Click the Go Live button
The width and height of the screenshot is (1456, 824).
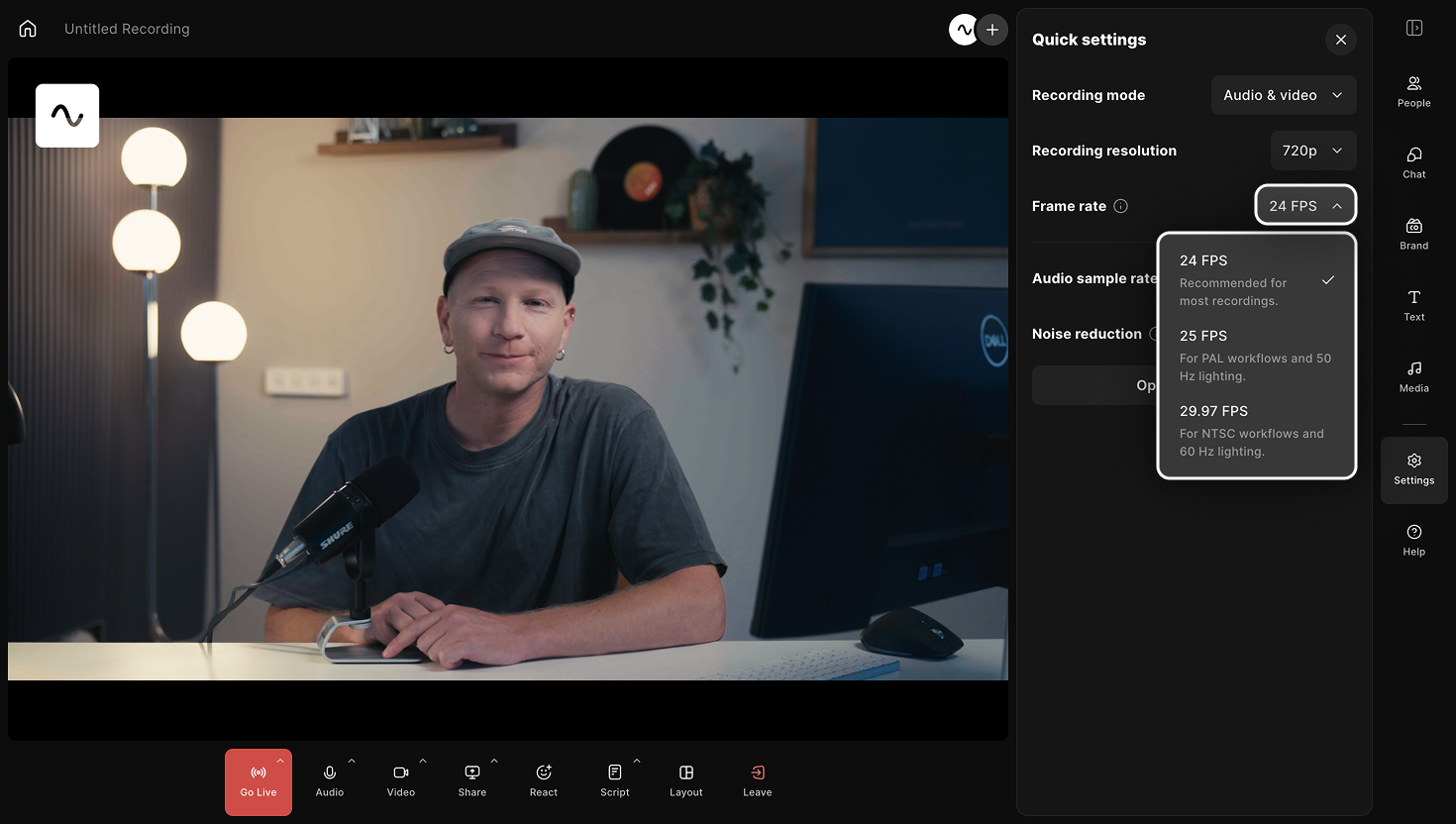point(259,781)
